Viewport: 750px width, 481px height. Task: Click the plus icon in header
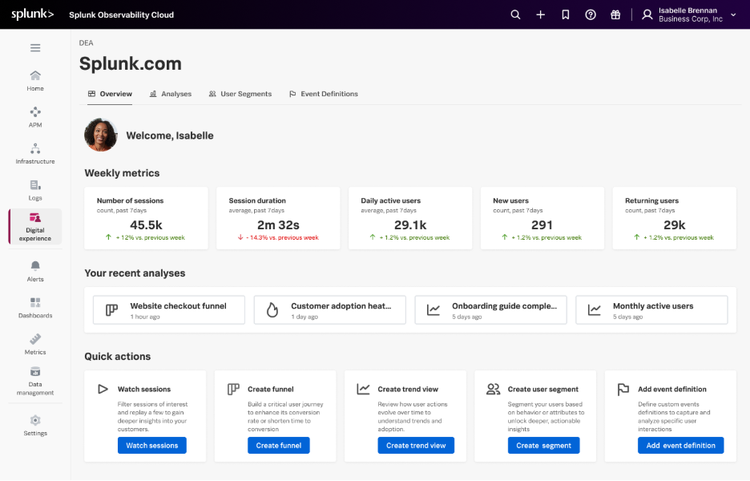540,15
